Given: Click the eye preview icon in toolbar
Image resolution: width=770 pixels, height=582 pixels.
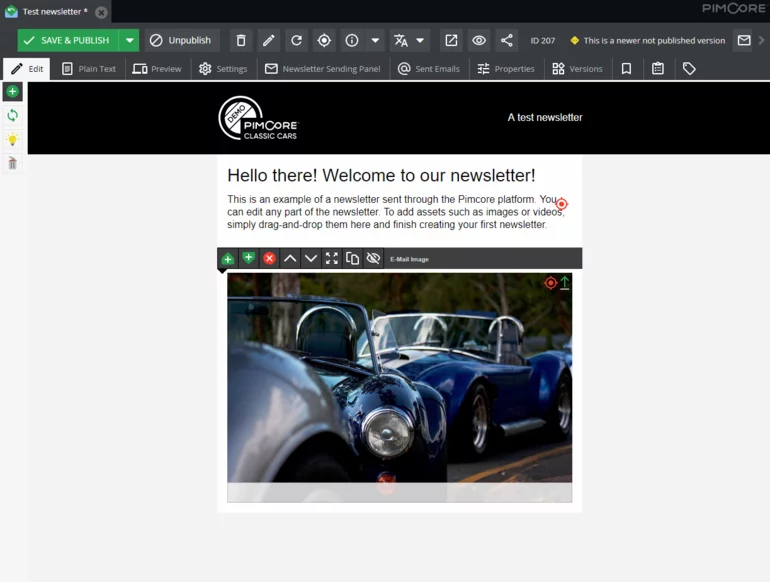Looking at the screenshot, I should click(479, 40).
